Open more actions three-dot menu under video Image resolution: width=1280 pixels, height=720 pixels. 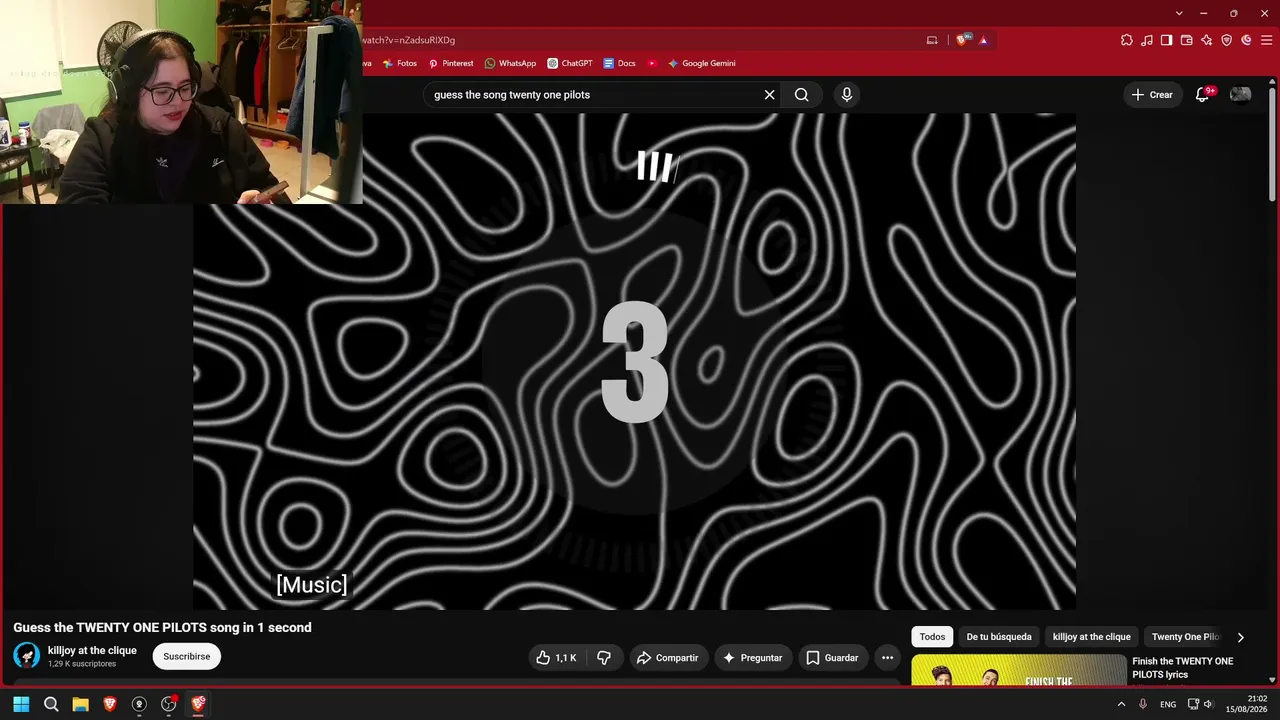(x=887, y=658)
